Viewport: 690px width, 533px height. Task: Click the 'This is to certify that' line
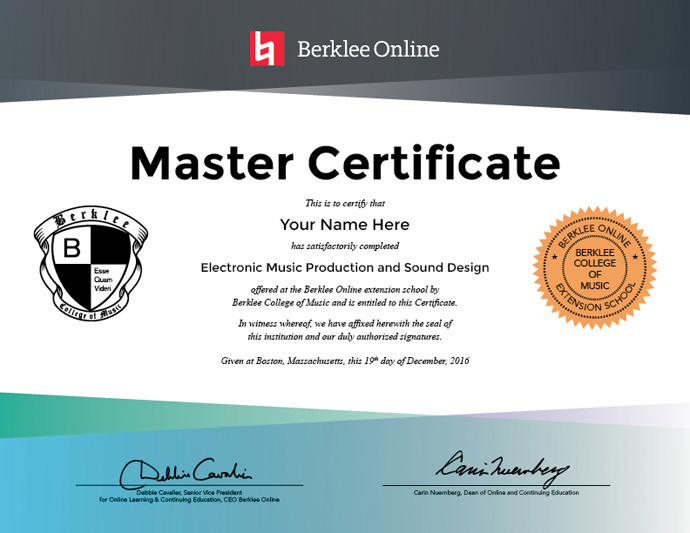pyautogui.click(x=345, y=203)
